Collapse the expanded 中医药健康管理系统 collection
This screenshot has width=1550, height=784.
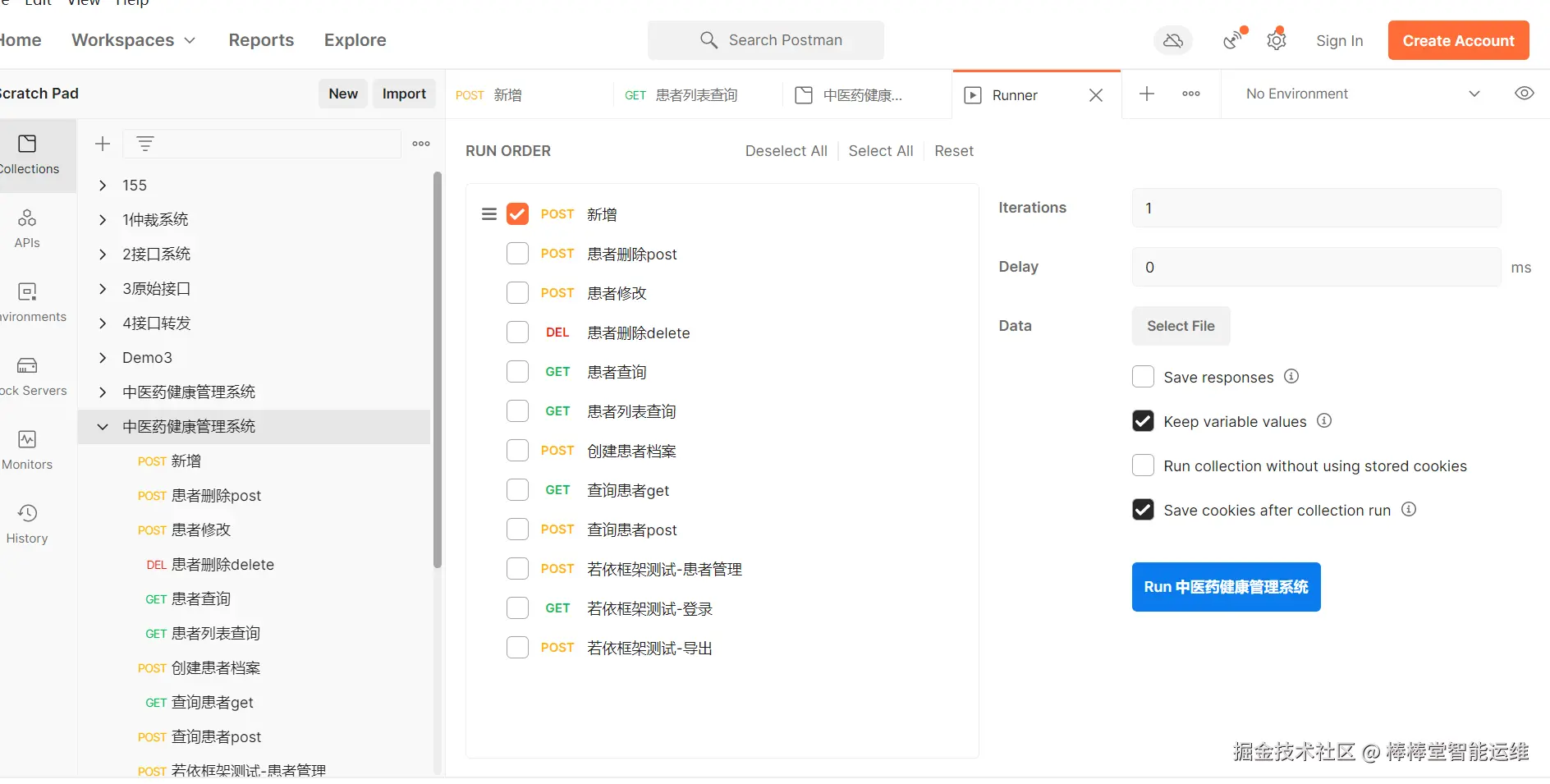pyautogui.click(x=103, y=427)
